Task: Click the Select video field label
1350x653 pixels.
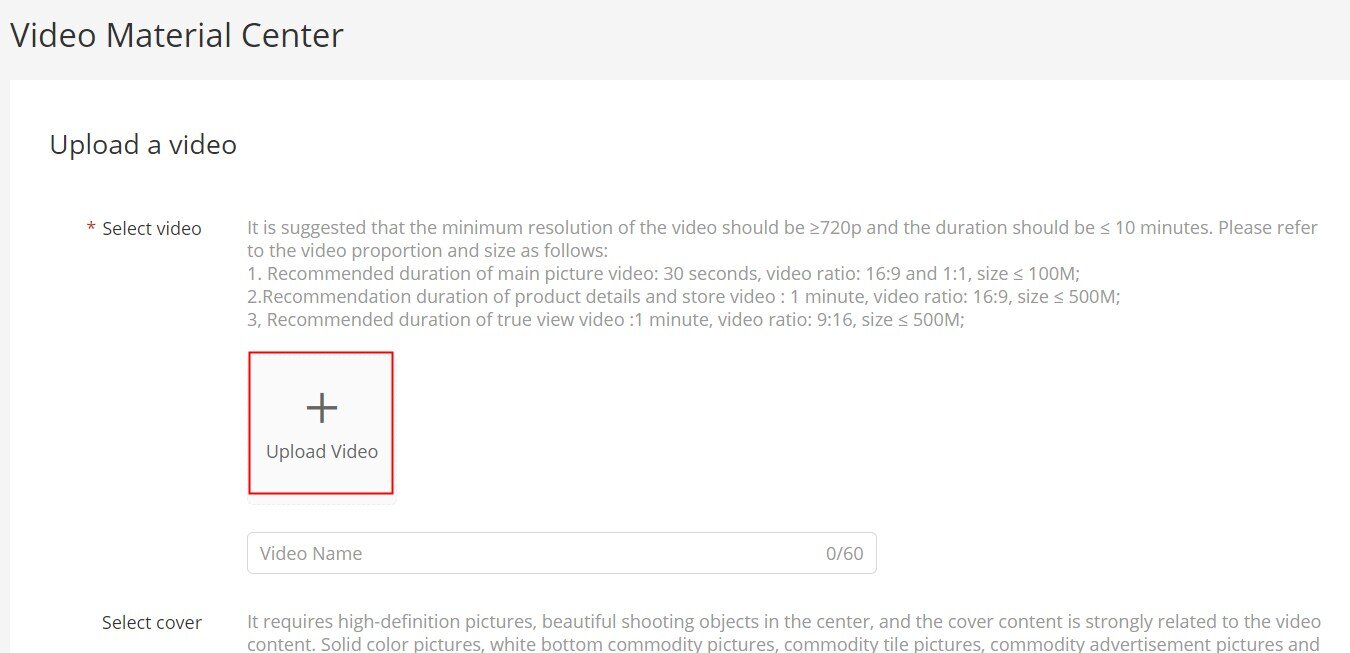Action: pos(152,229)
